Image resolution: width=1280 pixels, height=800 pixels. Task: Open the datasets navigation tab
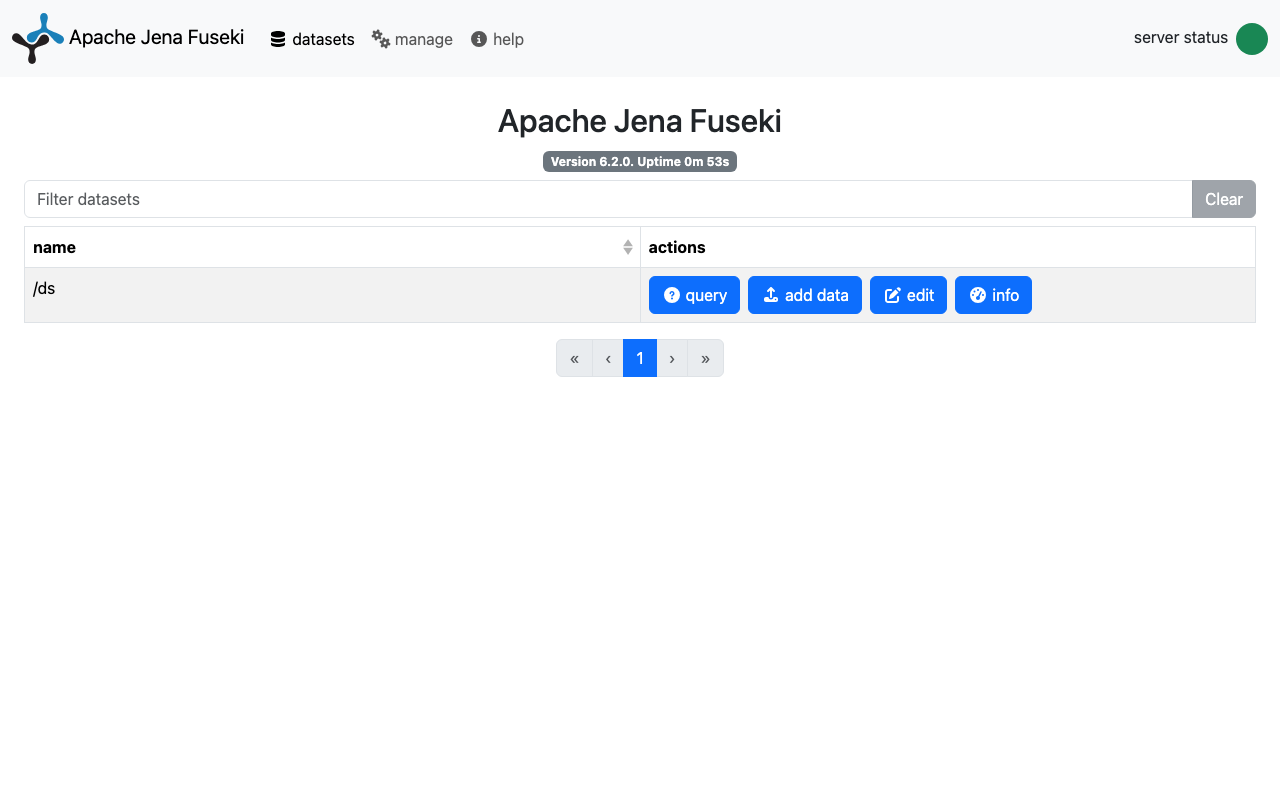pyautogui.click(x=312, y=39)
